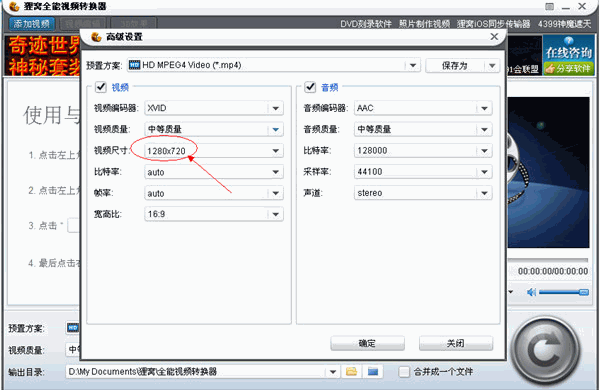This screenshot has width=600, height=390.
Task: Click the 1280x720 video size field text
Action: click(166, 151)
